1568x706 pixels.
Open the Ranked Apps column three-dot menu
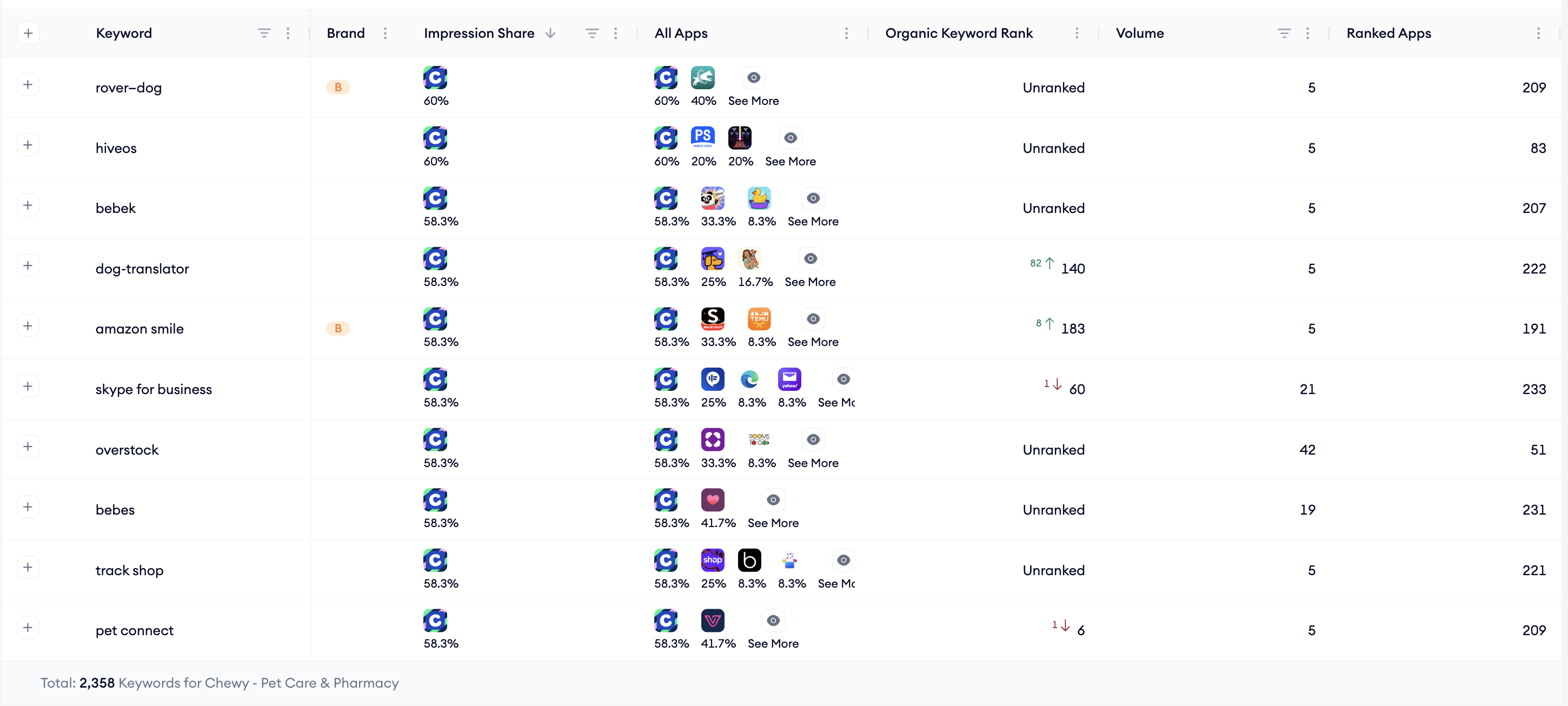tap(1538, 34)
